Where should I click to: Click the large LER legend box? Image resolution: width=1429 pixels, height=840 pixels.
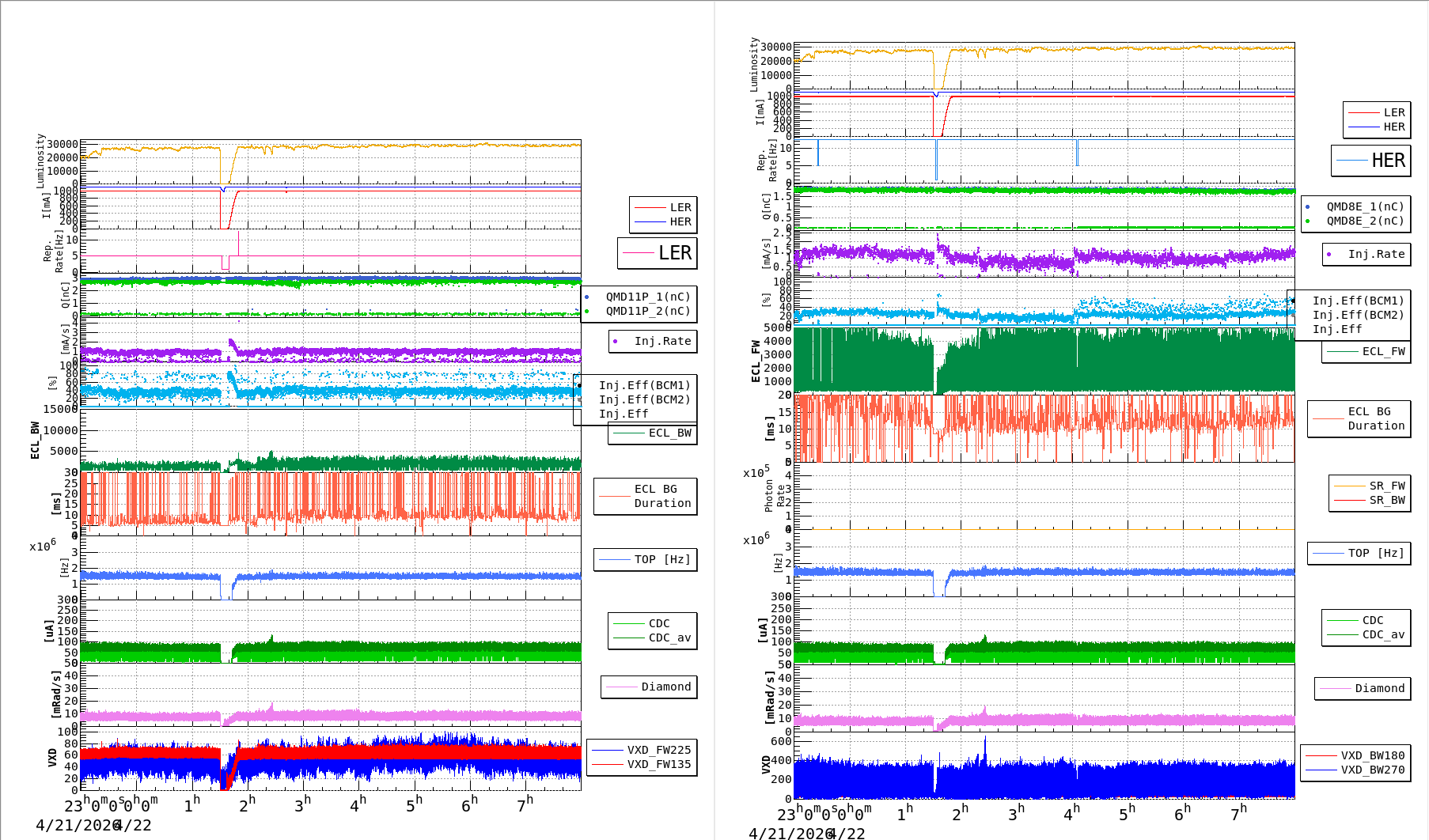coord(657,253)
